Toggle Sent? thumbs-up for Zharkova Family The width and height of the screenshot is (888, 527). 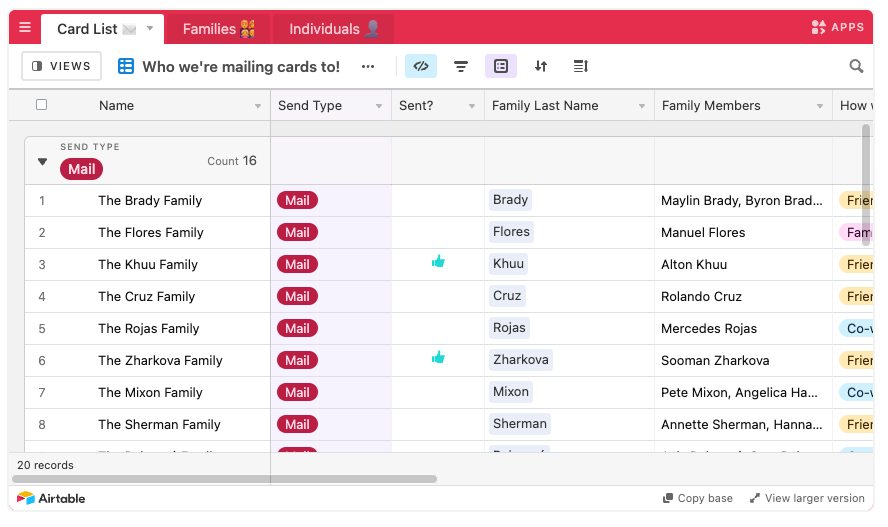point(438,358)
